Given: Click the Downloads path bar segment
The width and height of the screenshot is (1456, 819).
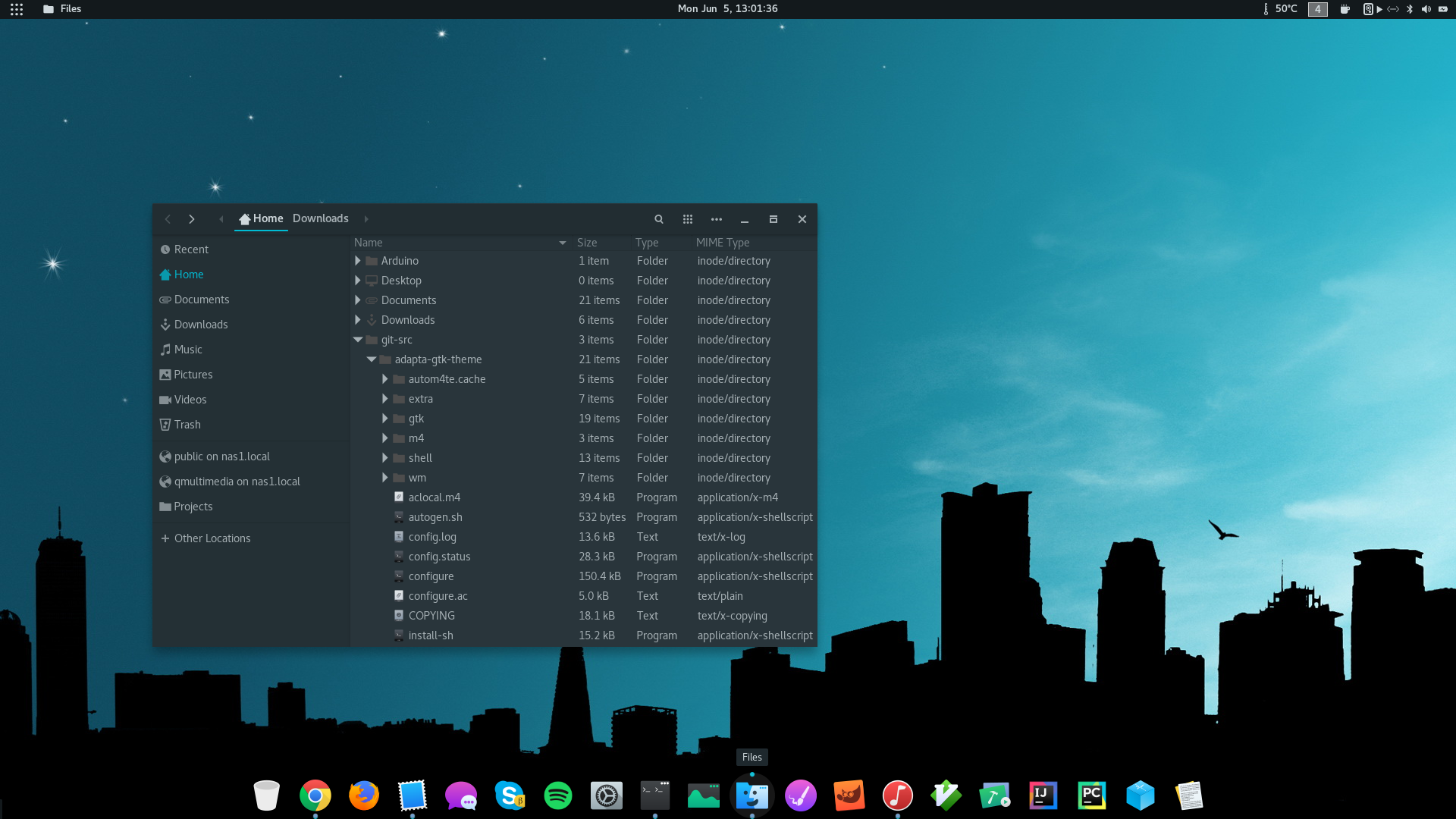Looking at the screenshot, I should point(320,218).
